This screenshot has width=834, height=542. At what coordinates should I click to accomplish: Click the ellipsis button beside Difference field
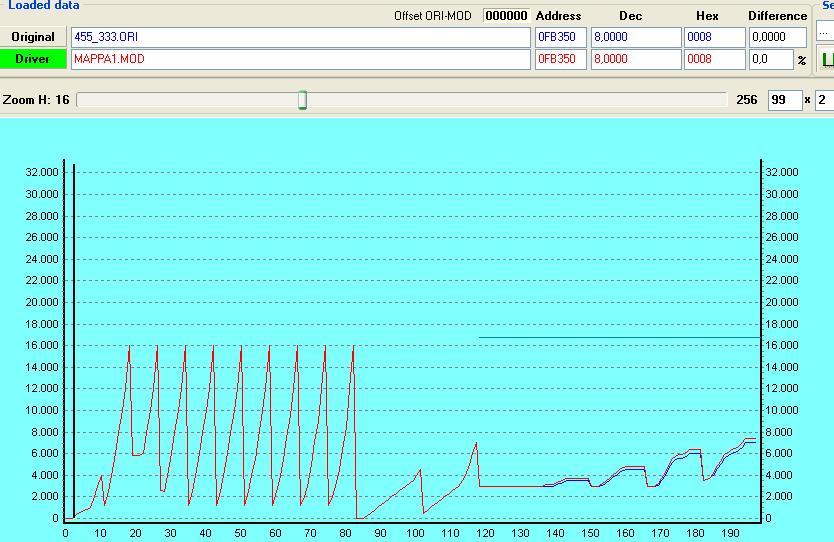tap(825, 32)
